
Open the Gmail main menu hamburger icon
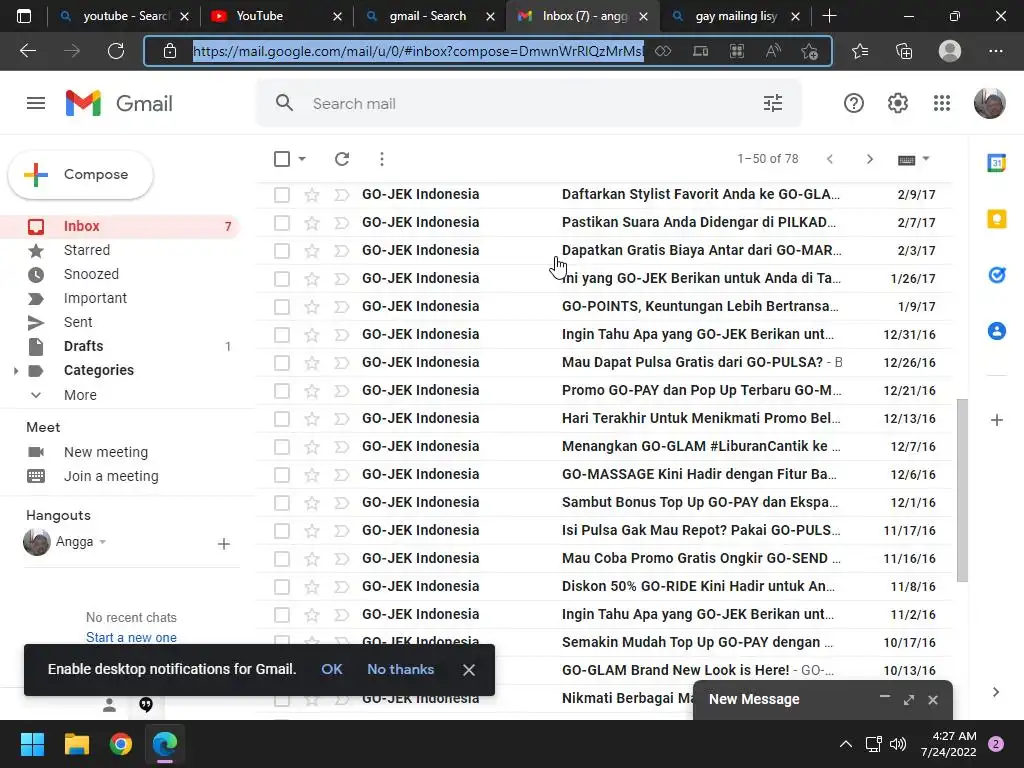(36, 103)
